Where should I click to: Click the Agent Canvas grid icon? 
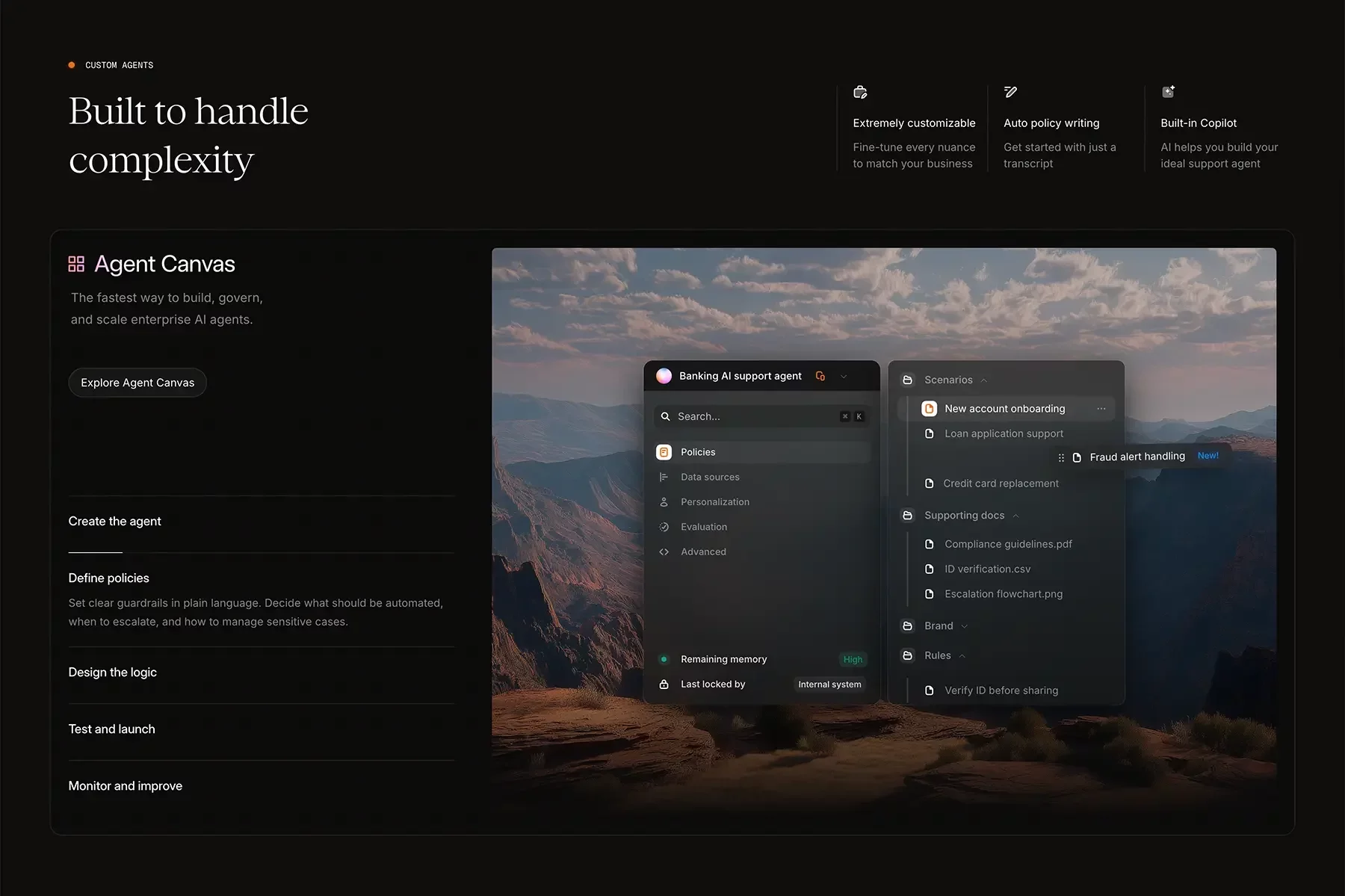pos(76,264)
